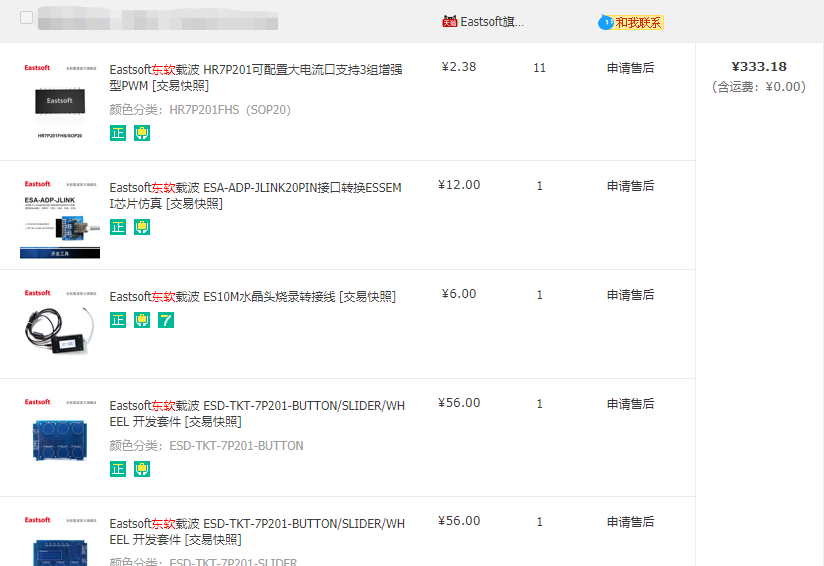Click the blue Wangwang chat icon
Image resolution: width=824 pixels, height=566 pixels.
[x=605, y=22]
